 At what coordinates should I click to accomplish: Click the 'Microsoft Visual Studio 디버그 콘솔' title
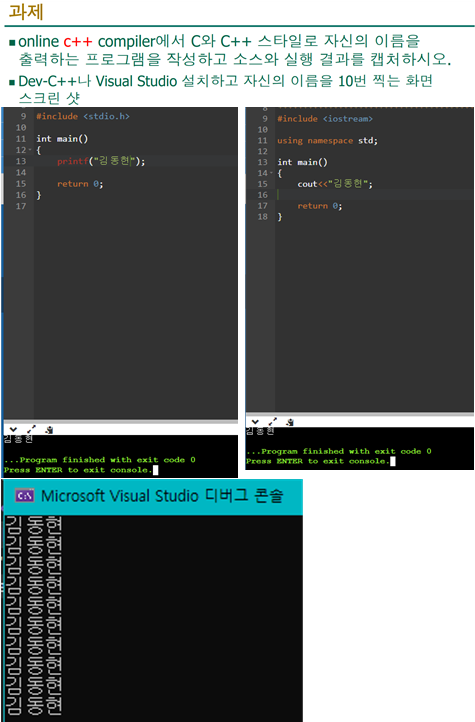pyautogui.click(x=162, y=496)
